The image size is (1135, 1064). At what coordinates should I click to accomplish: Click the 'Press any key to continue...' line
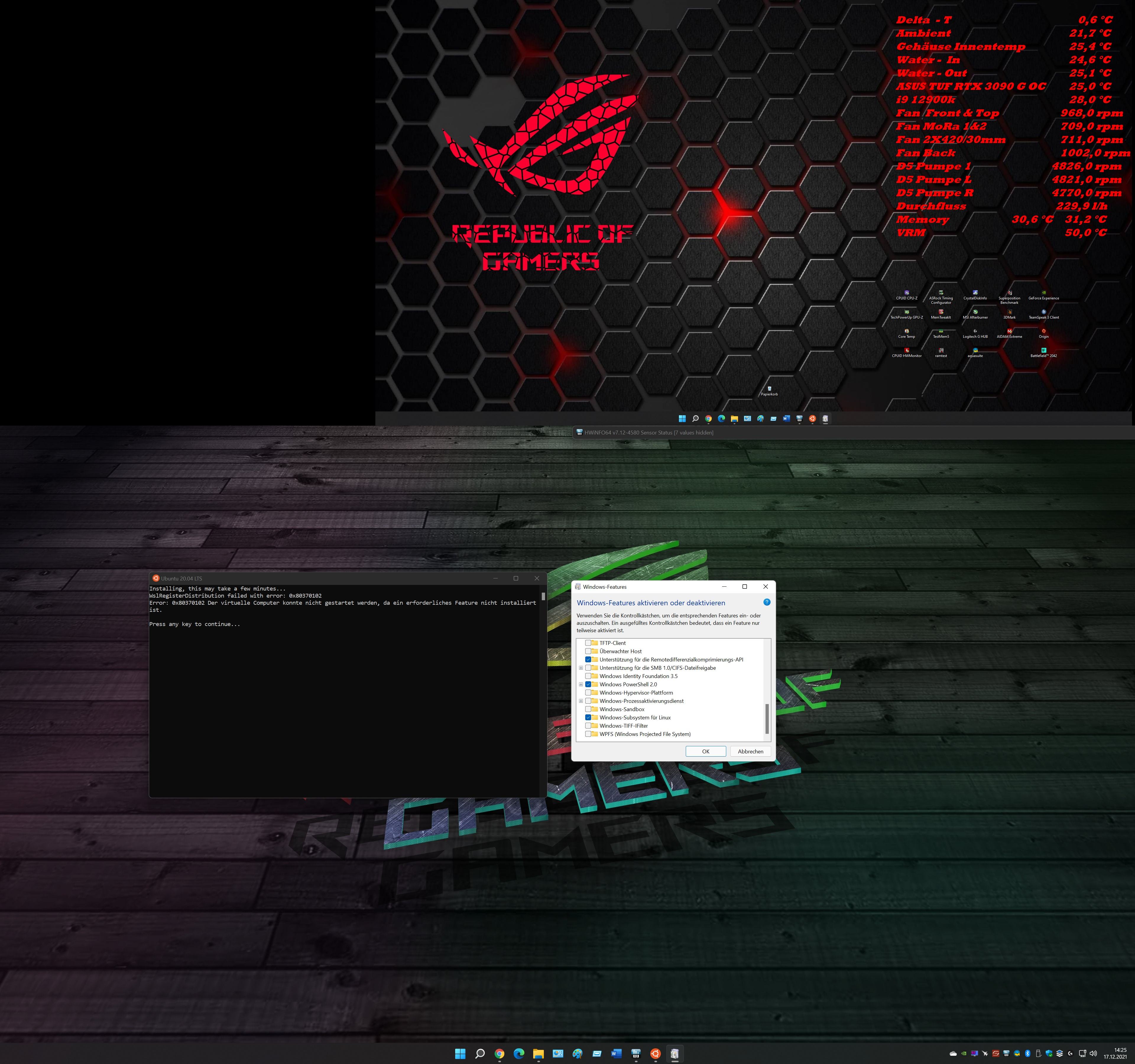[x=195, y=624]
